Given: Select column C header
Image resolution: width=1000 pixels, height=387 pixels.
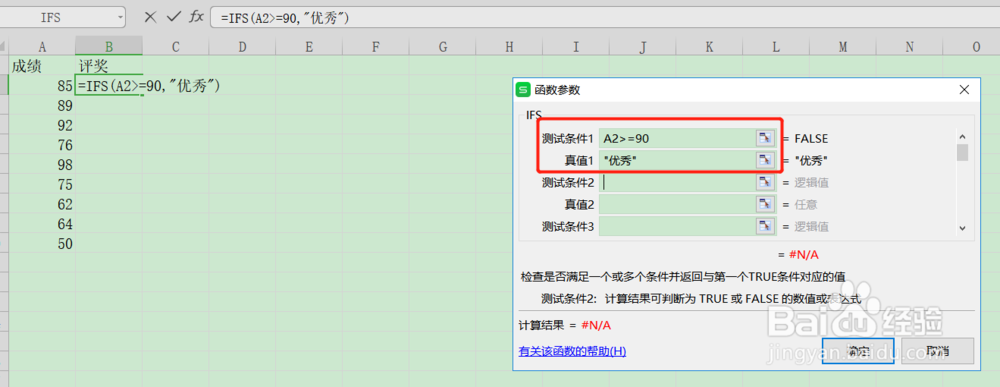Looking at the screenshot, I should tap(175, 46).
